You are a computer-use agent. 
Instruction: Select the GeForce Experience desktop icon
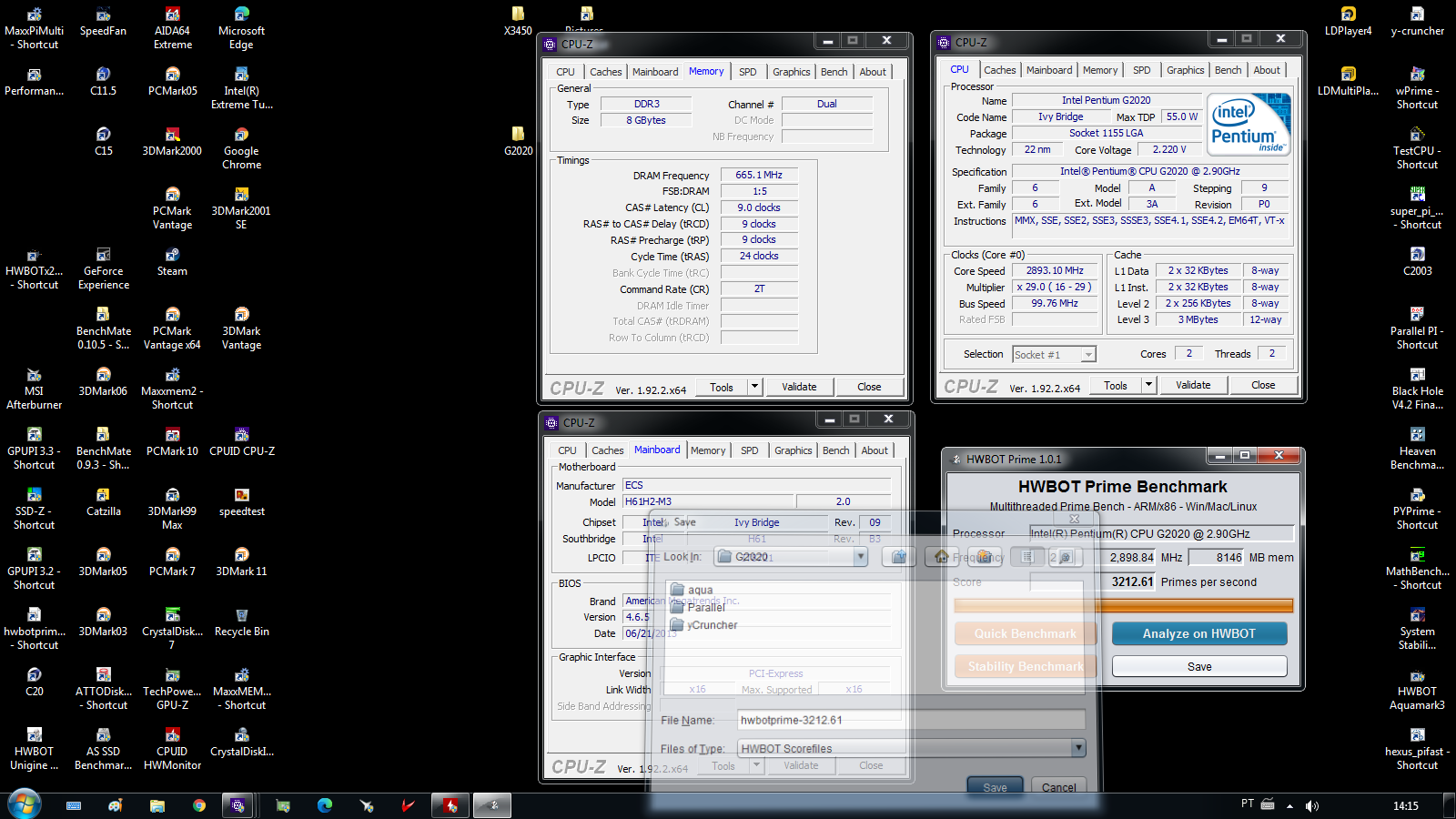[104, 268]
